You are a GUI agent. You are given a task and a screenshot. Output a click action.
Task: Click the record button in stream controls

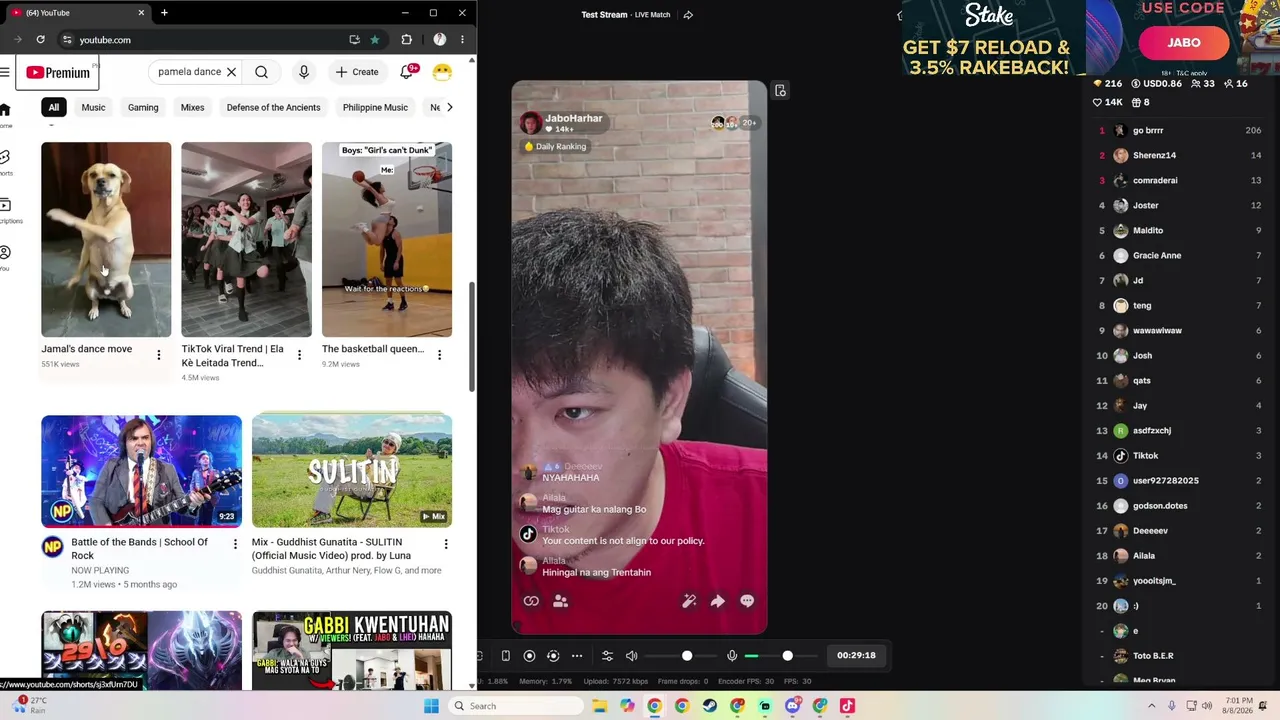(529, 656)
